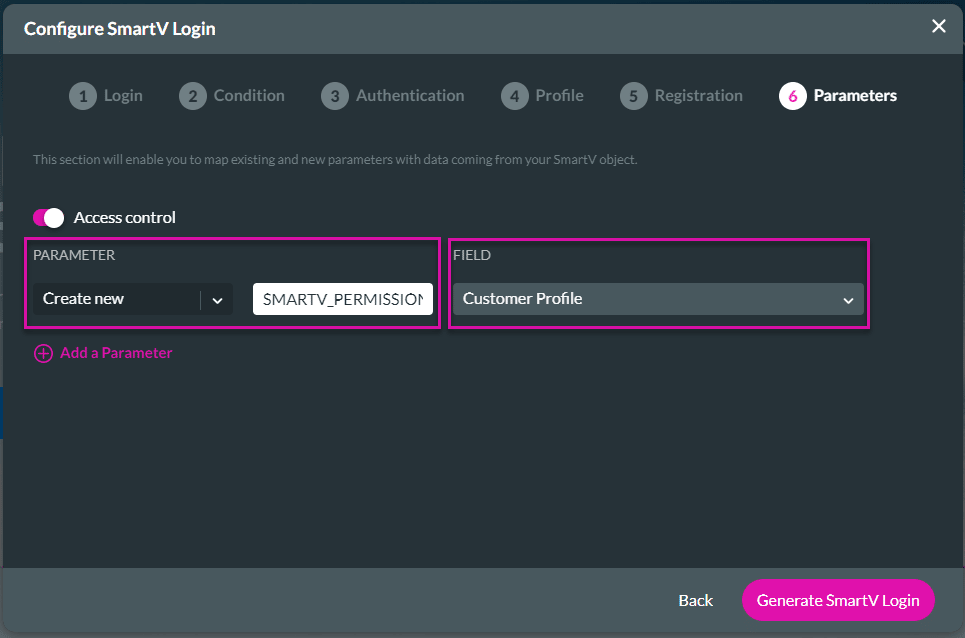This screenshot has width=965, height=638.
Task: Focus the SMARTV_PERMISSION parameter name field
Action: 342,299
